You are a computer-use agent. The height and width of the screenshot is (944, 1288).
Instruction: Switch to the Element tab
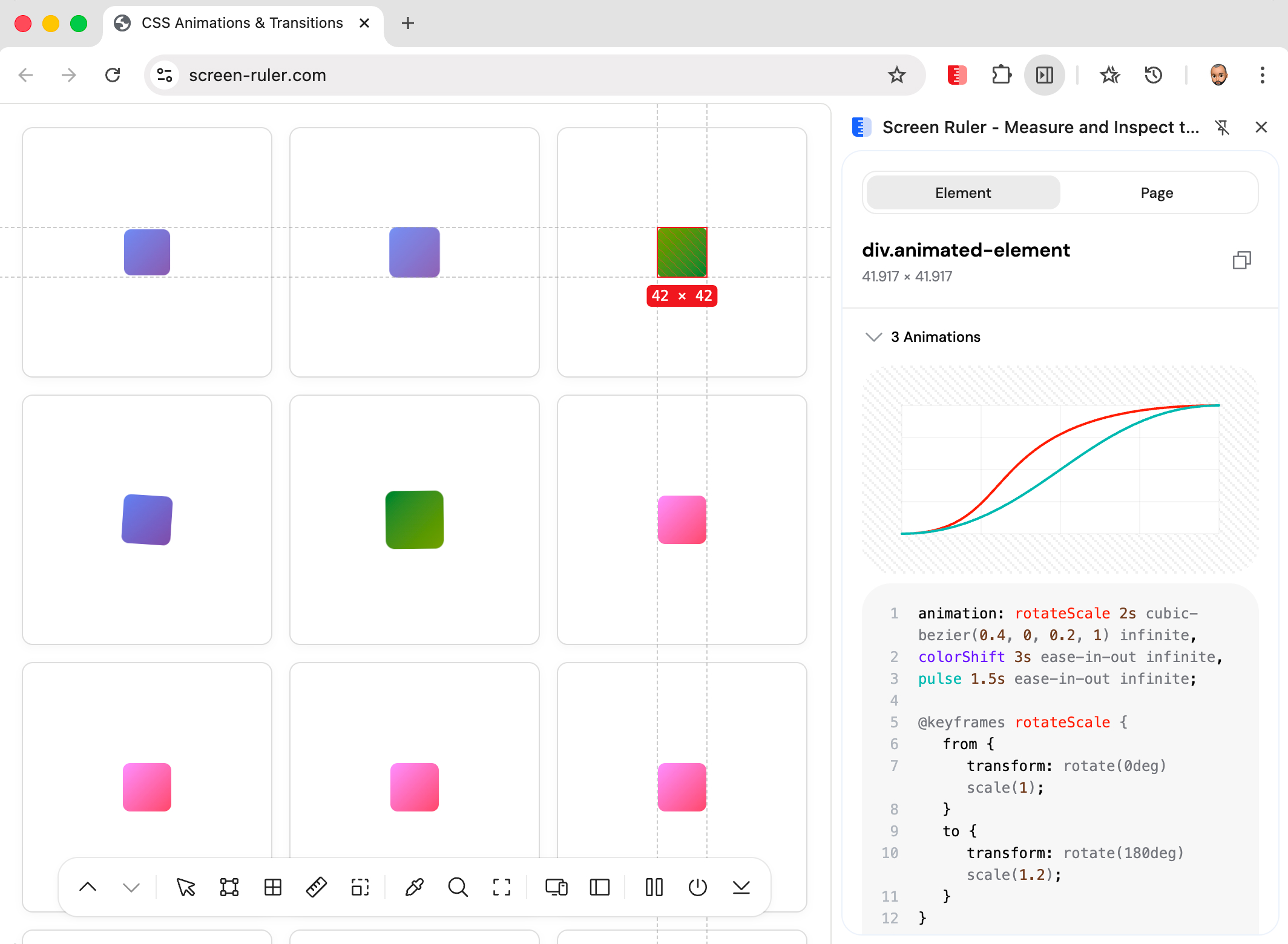point(963,193)
